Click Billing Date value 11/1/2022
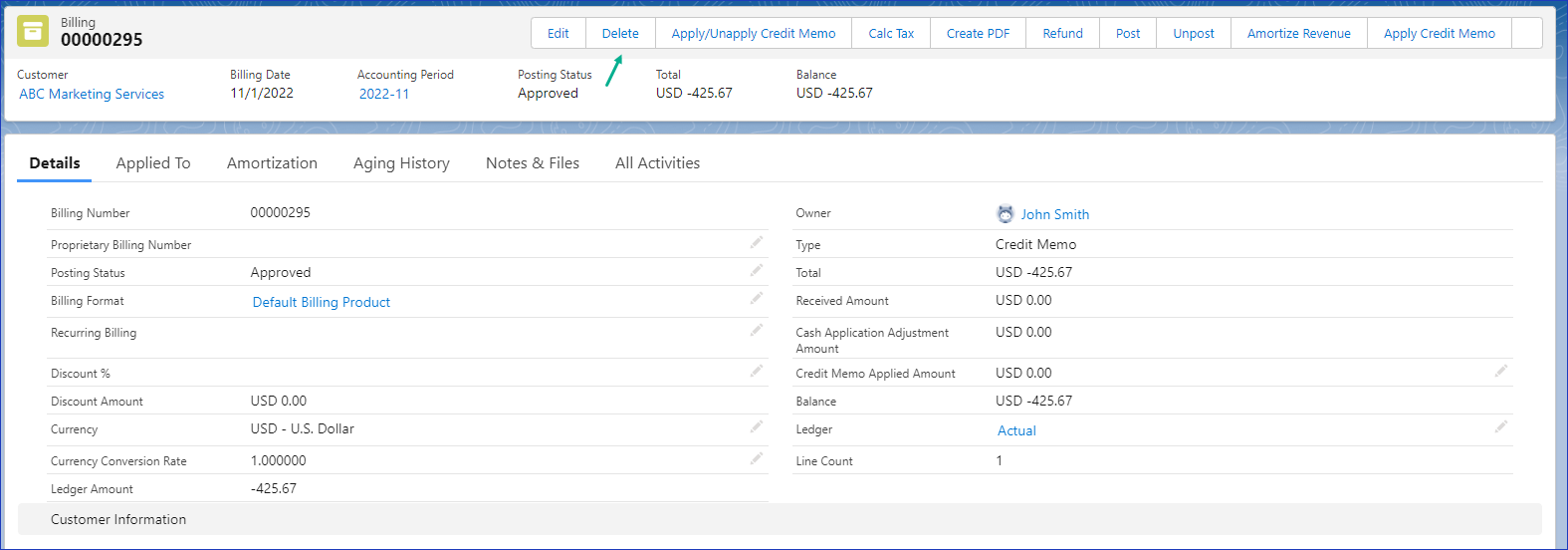Image resolution: width=1568 pixels, height=550 pixels. 262,93
